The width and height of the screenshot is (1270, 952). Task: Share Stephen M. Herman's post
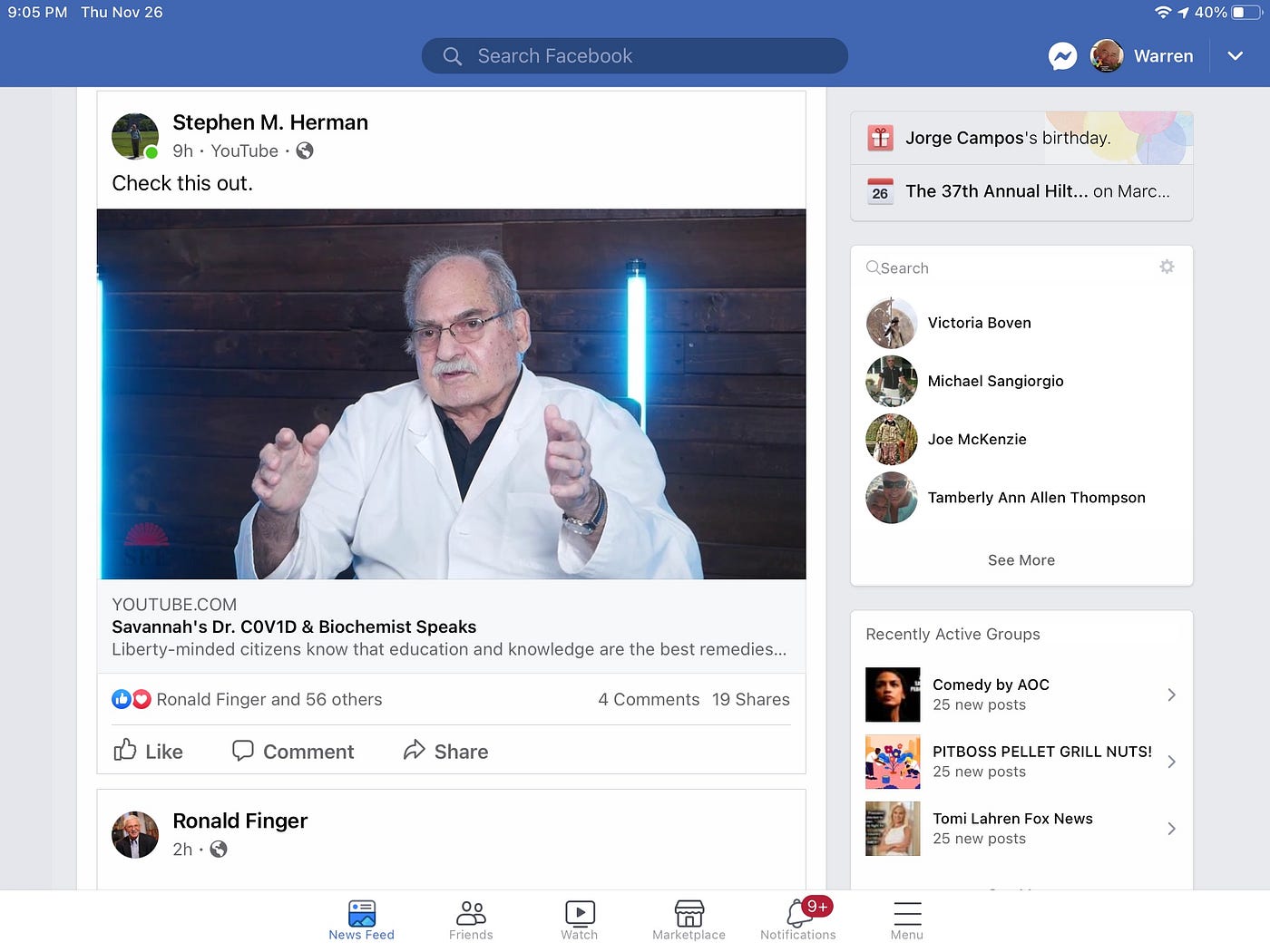[x=445, y=751]
